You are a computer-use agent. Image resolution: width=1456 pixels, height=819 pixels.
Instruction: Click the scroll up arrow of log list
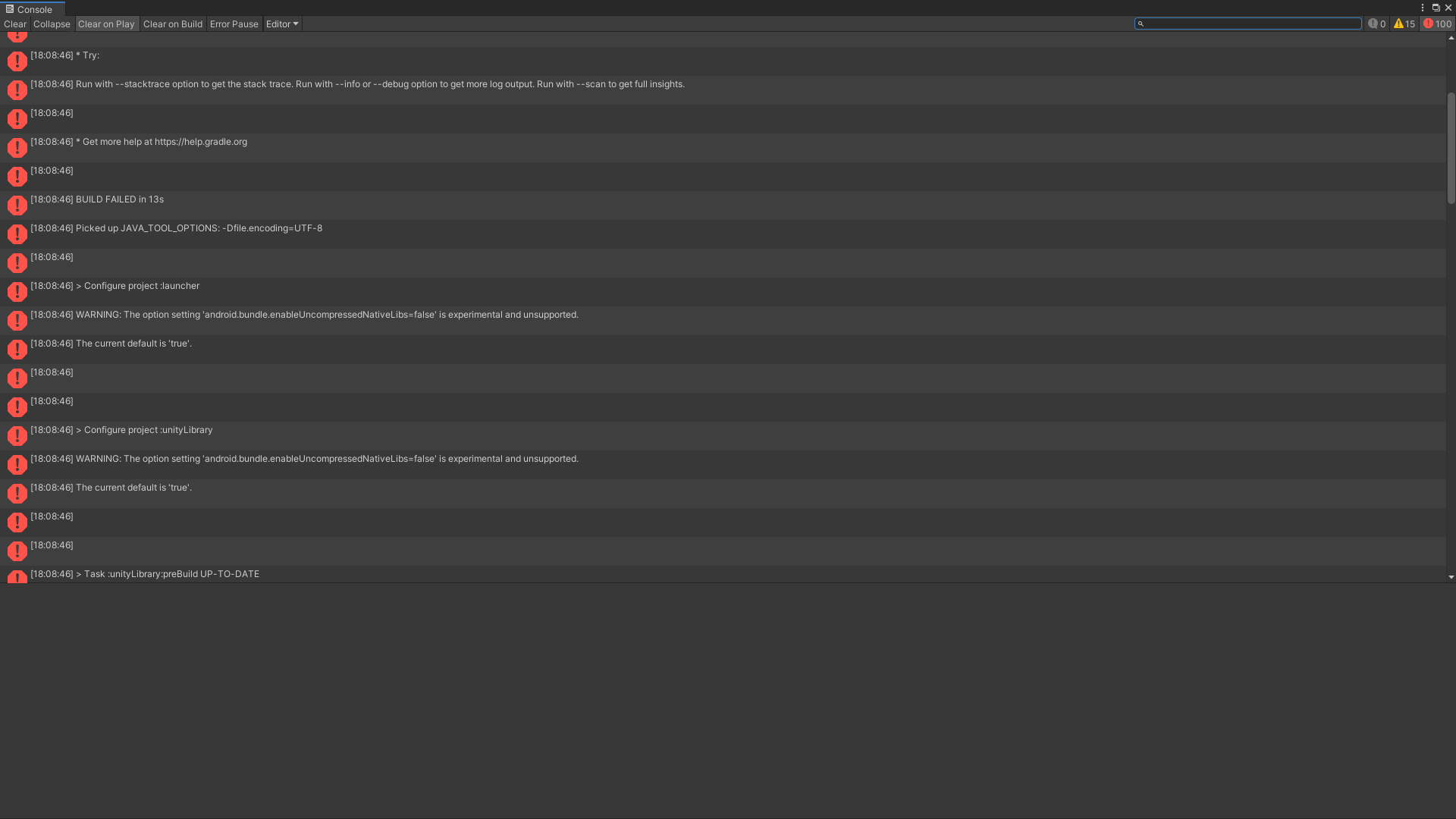coord(1451,37)
